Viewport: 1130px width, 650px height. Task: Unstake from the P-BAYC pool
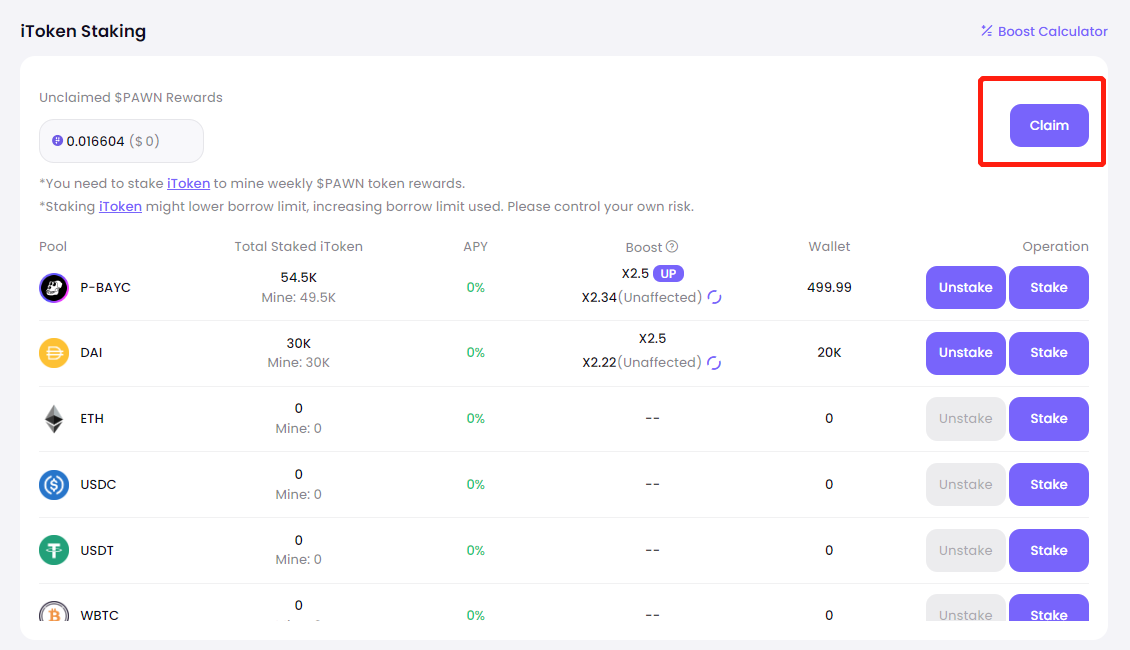pos(965,288)
